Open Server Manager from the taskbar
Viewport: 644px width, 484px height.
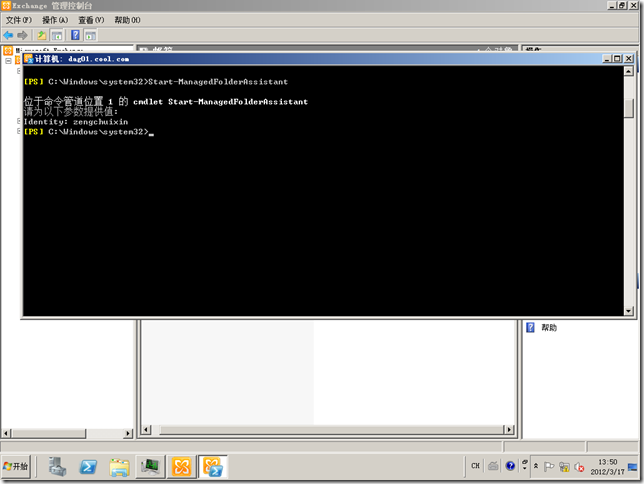pyautogui.click(x=57, y=466)
